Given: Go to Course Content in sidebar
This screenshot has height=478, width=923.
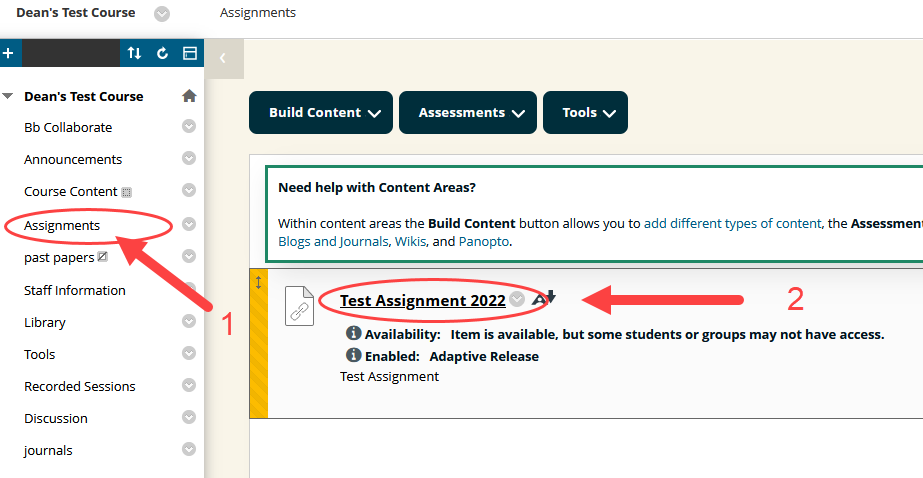Looking at the screenshot, I should (71, 191).
